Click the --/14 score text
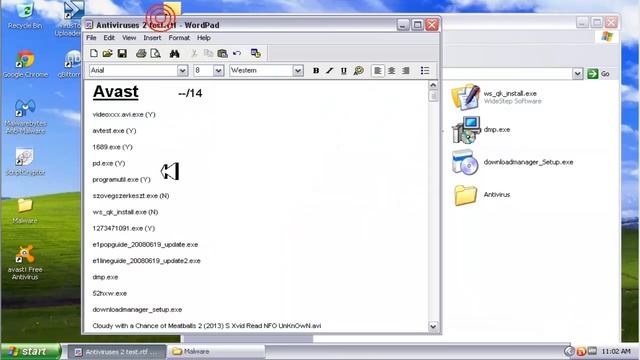 point(190,93)
